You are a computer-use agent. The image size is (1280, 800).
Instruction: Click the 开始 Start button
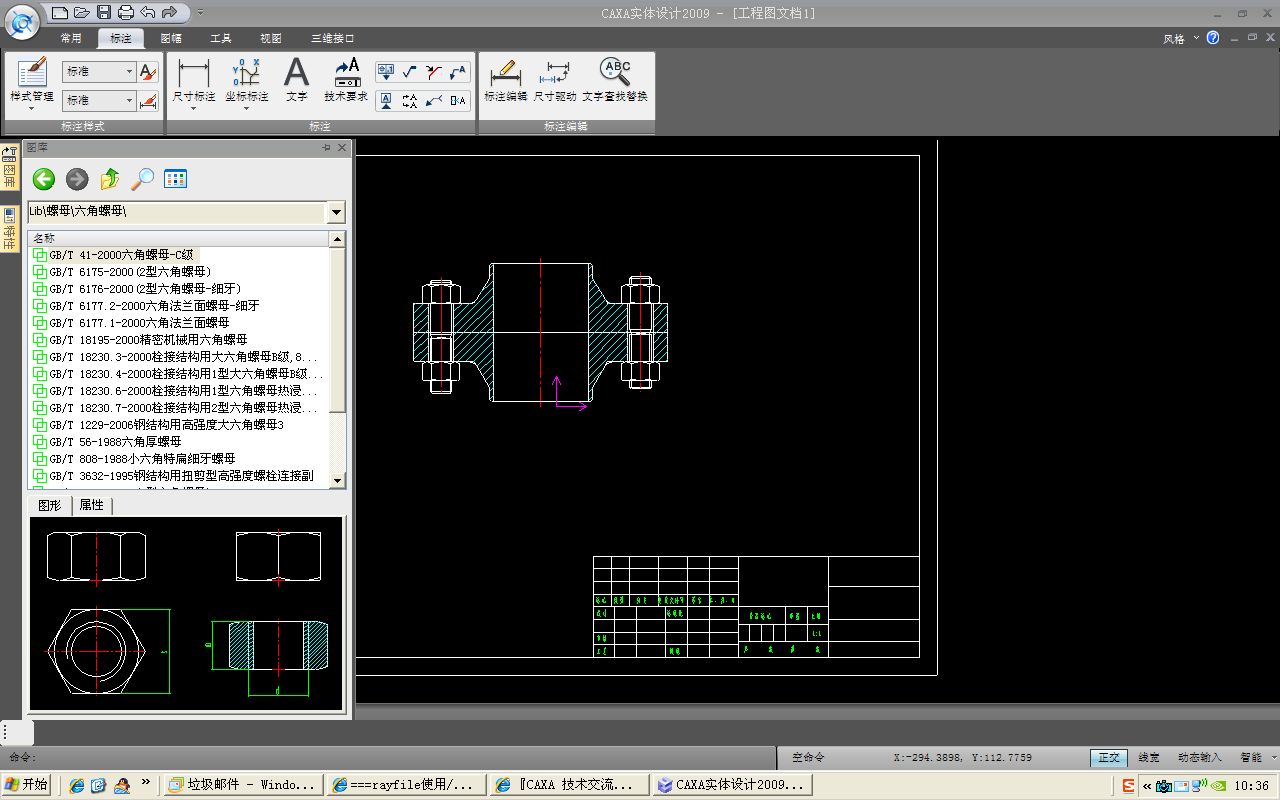pyautogui.click(x=27, y=785)
